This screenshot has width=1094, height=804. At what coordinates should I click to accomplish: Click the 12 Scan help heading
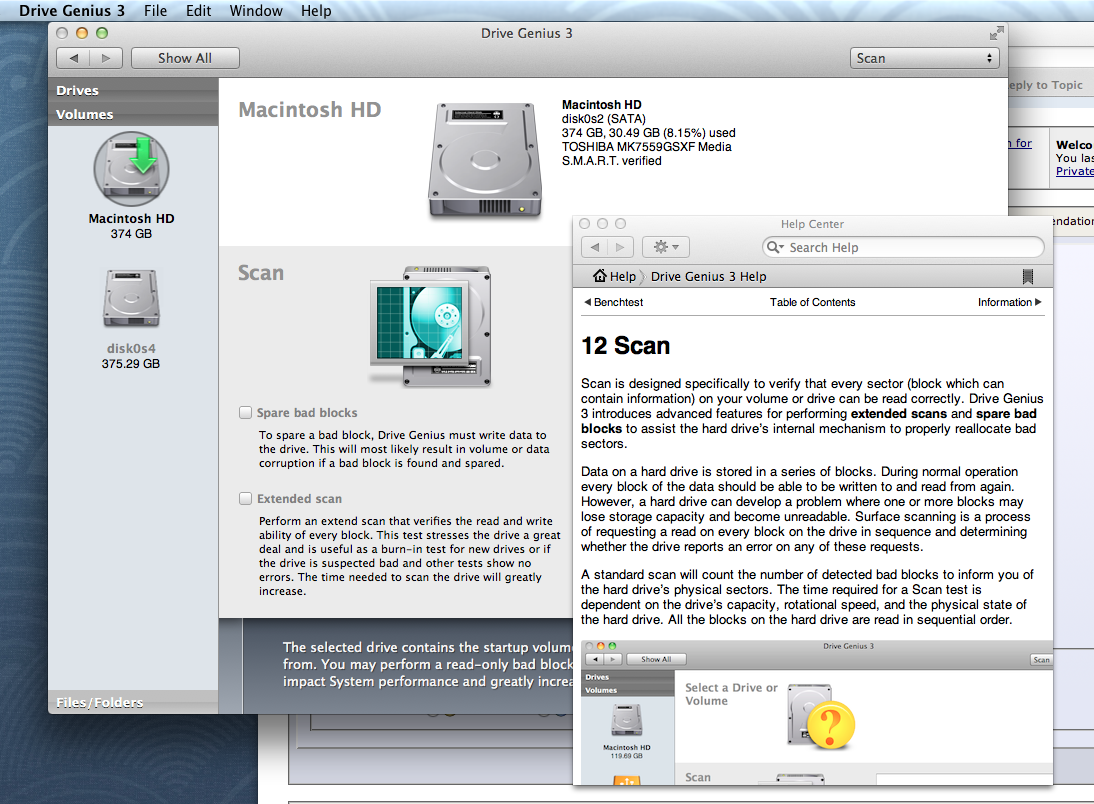625,345
